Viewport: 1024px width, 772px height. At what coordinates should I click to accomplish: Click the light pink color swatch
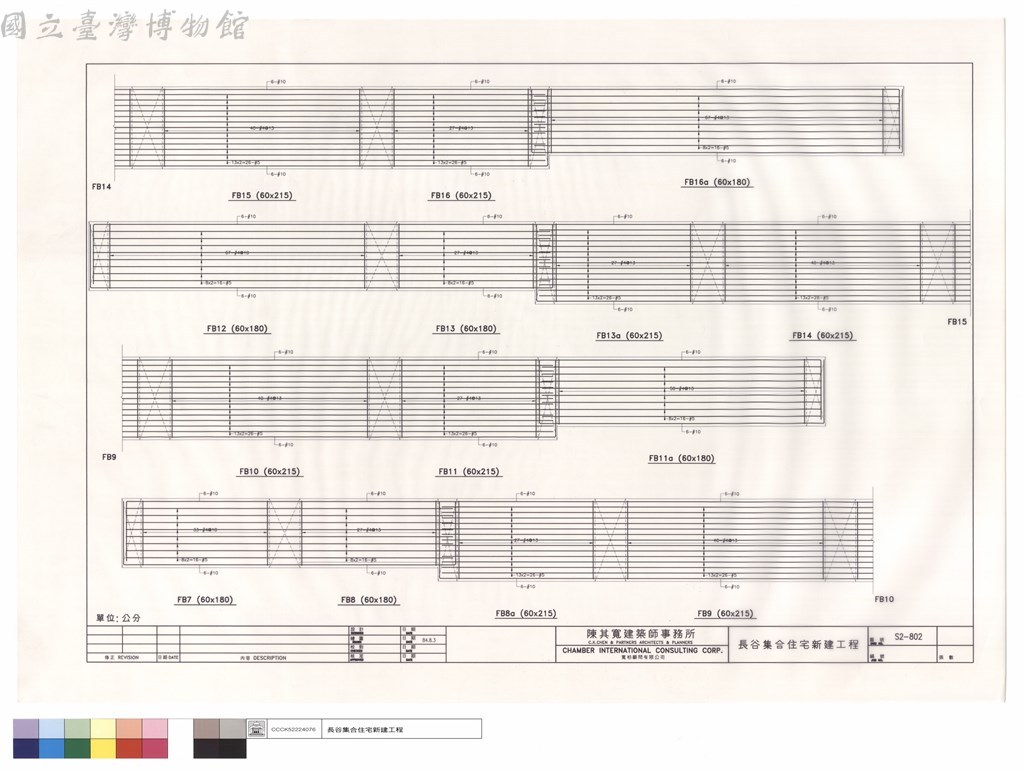coord(155,729)
